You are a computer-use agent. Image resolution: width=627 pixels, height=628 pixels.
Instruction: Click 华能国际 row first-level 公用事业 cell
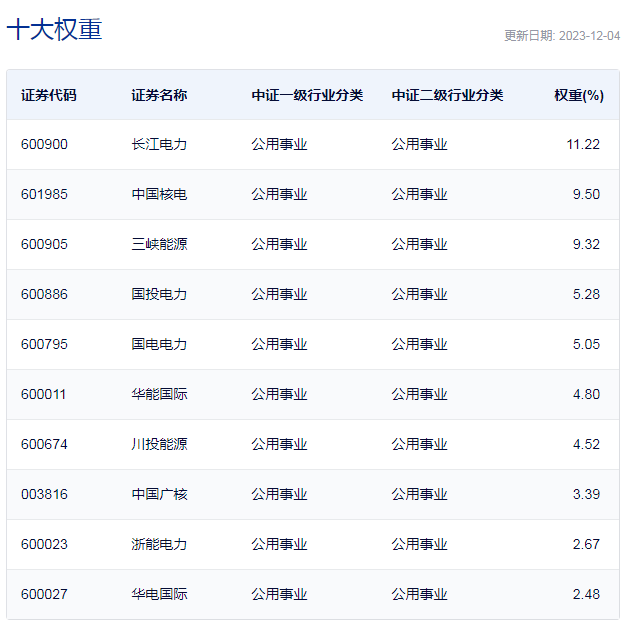pyautogui.click(x=279, y=395)
